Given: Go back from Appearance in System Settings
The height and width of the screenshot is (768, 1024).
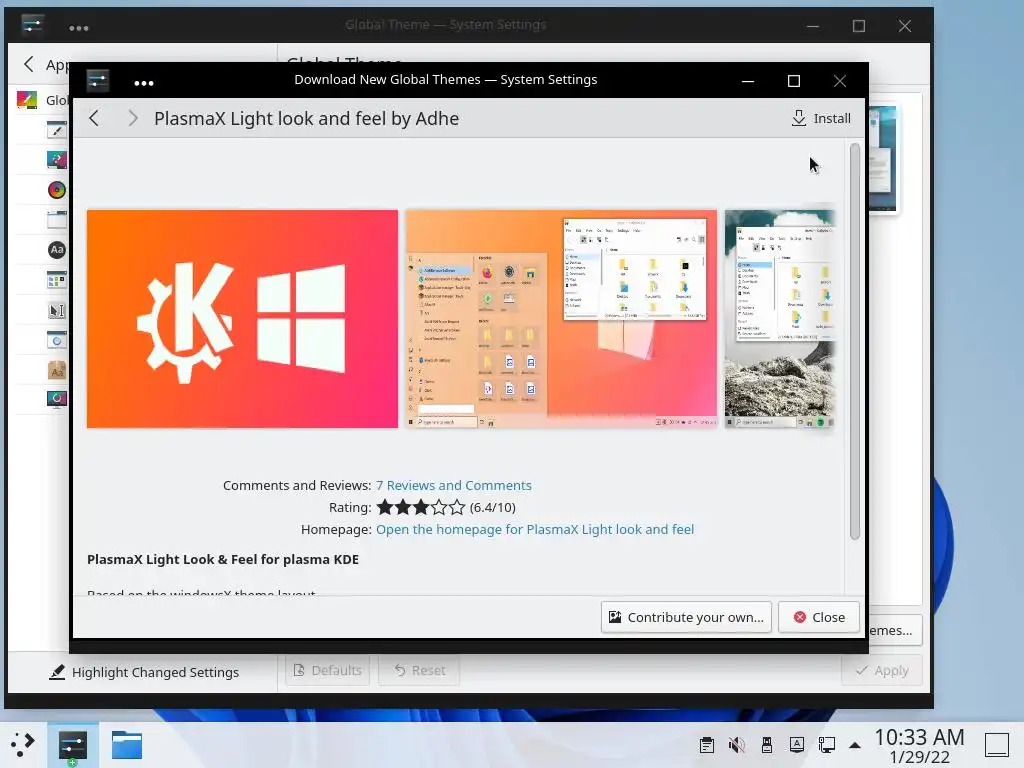Looking at the screenshot, I should pos(29,64).
